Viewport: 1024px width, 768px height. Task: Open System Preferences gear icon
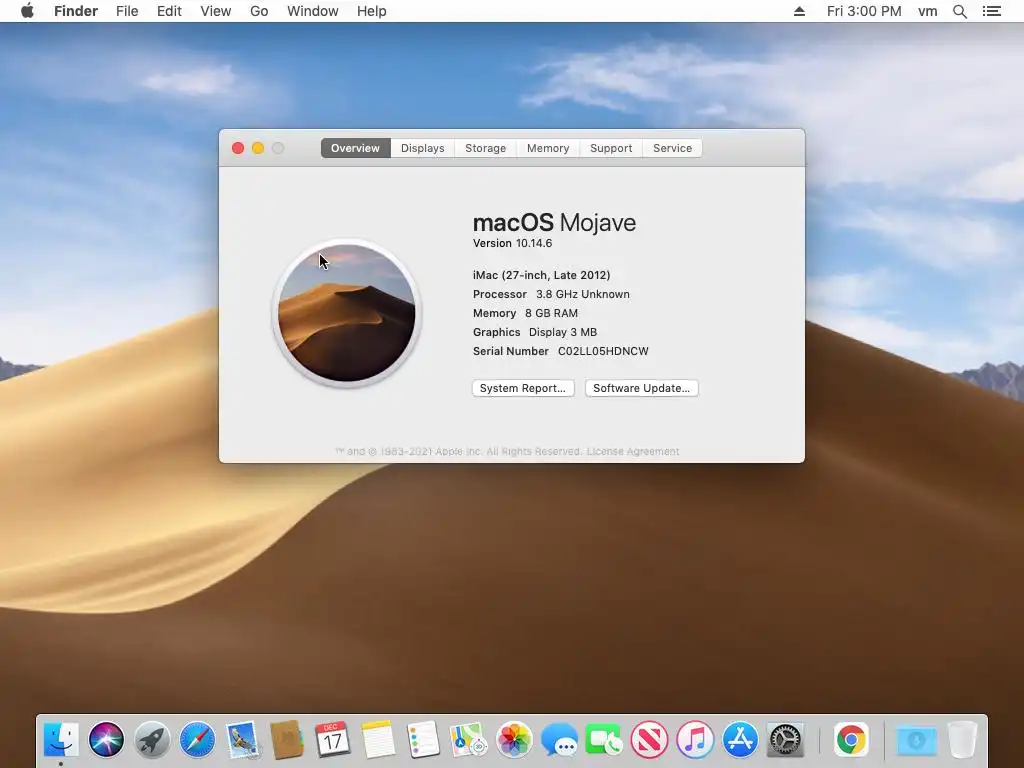785,740
